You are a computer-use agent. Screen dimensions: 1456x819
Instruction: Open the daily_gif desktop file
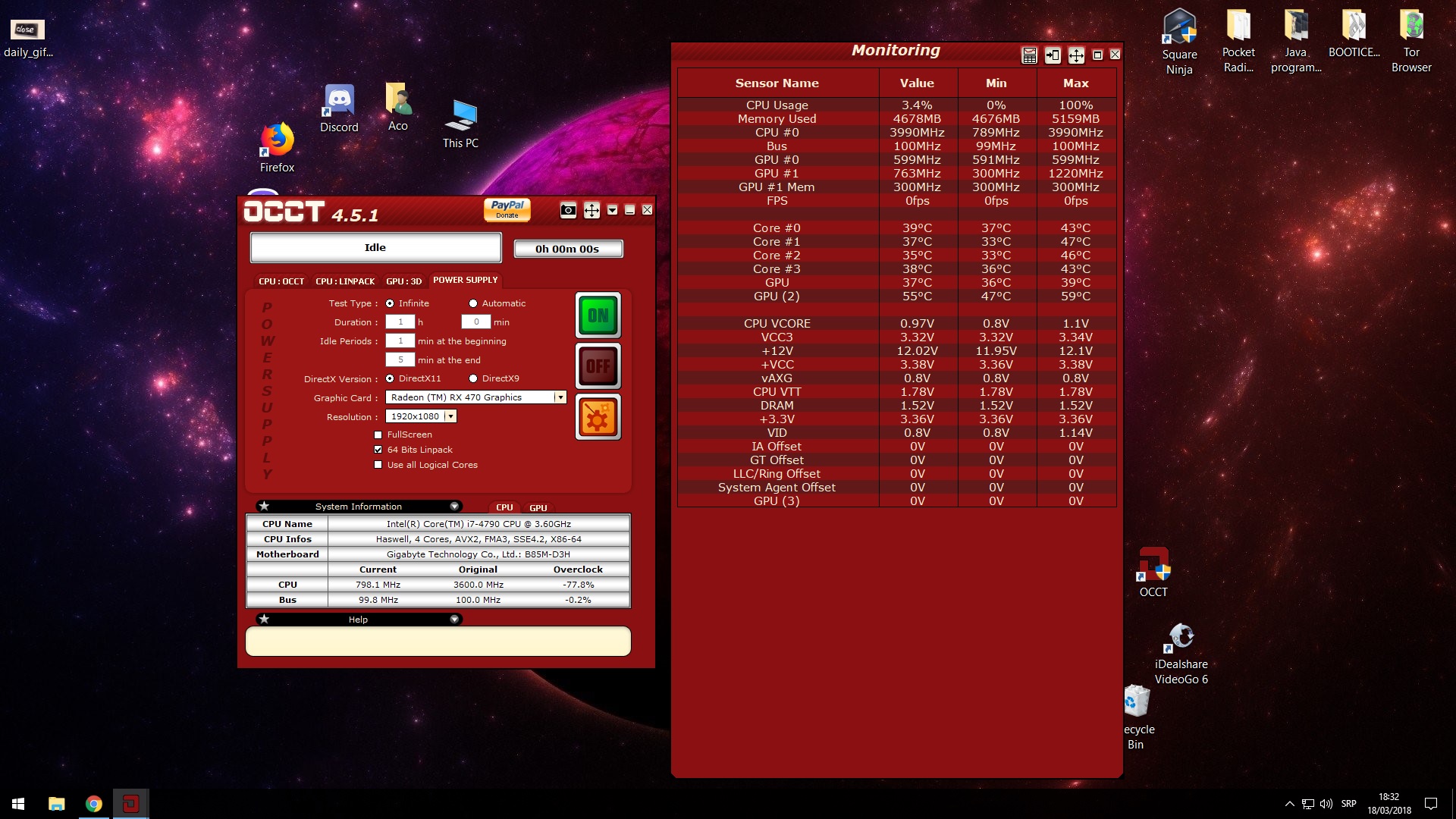[28, 38]
